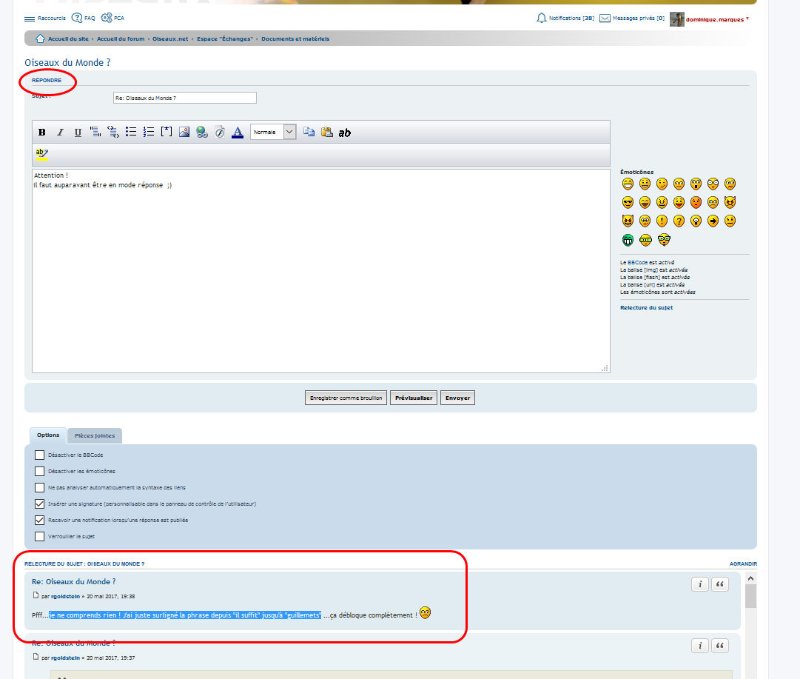Tick the Verrouiller le sujet checkbox

tap(40, 536)
